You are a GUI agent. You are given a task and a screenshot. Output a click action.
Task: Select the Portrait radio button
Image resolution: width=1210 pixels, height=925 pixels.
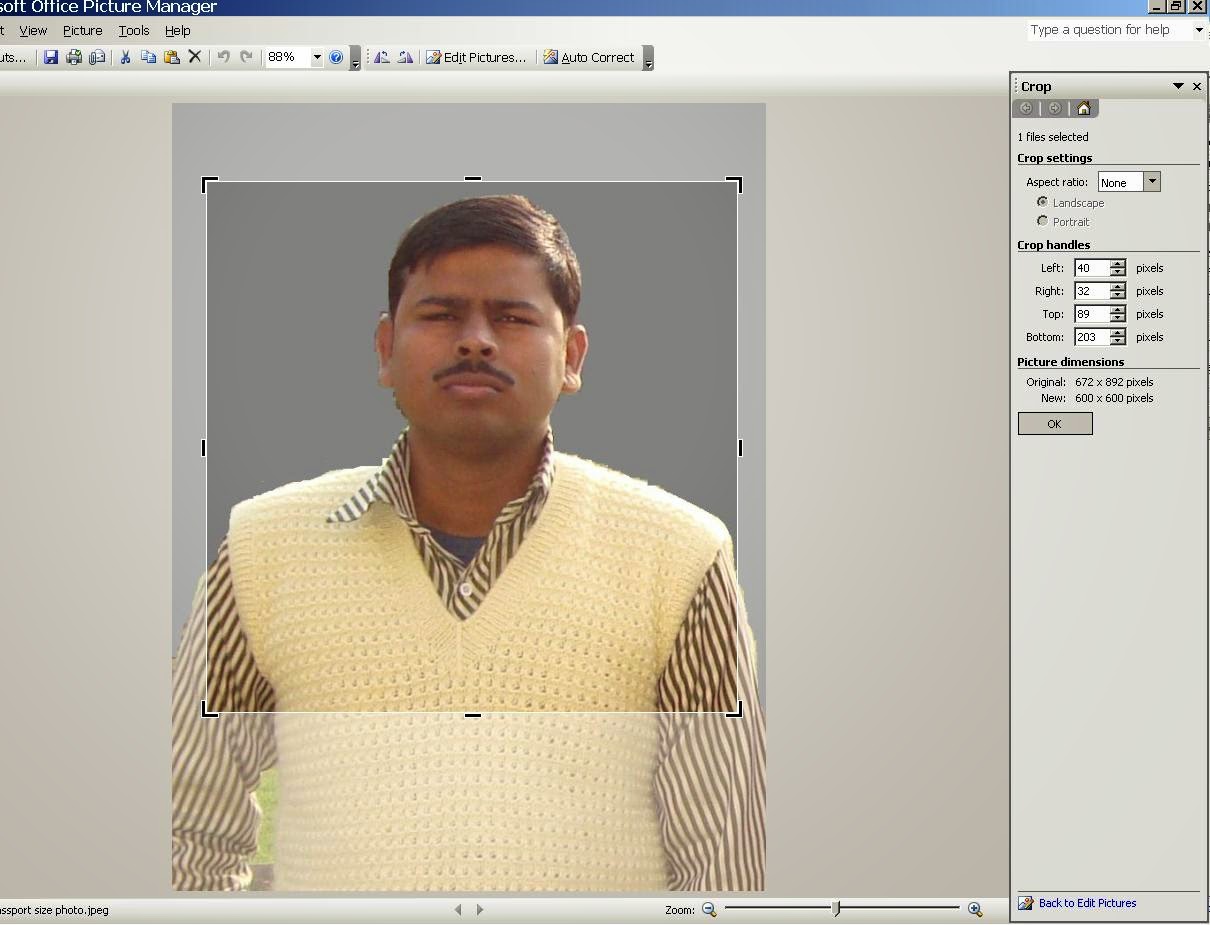click(x=1042, y=221)
